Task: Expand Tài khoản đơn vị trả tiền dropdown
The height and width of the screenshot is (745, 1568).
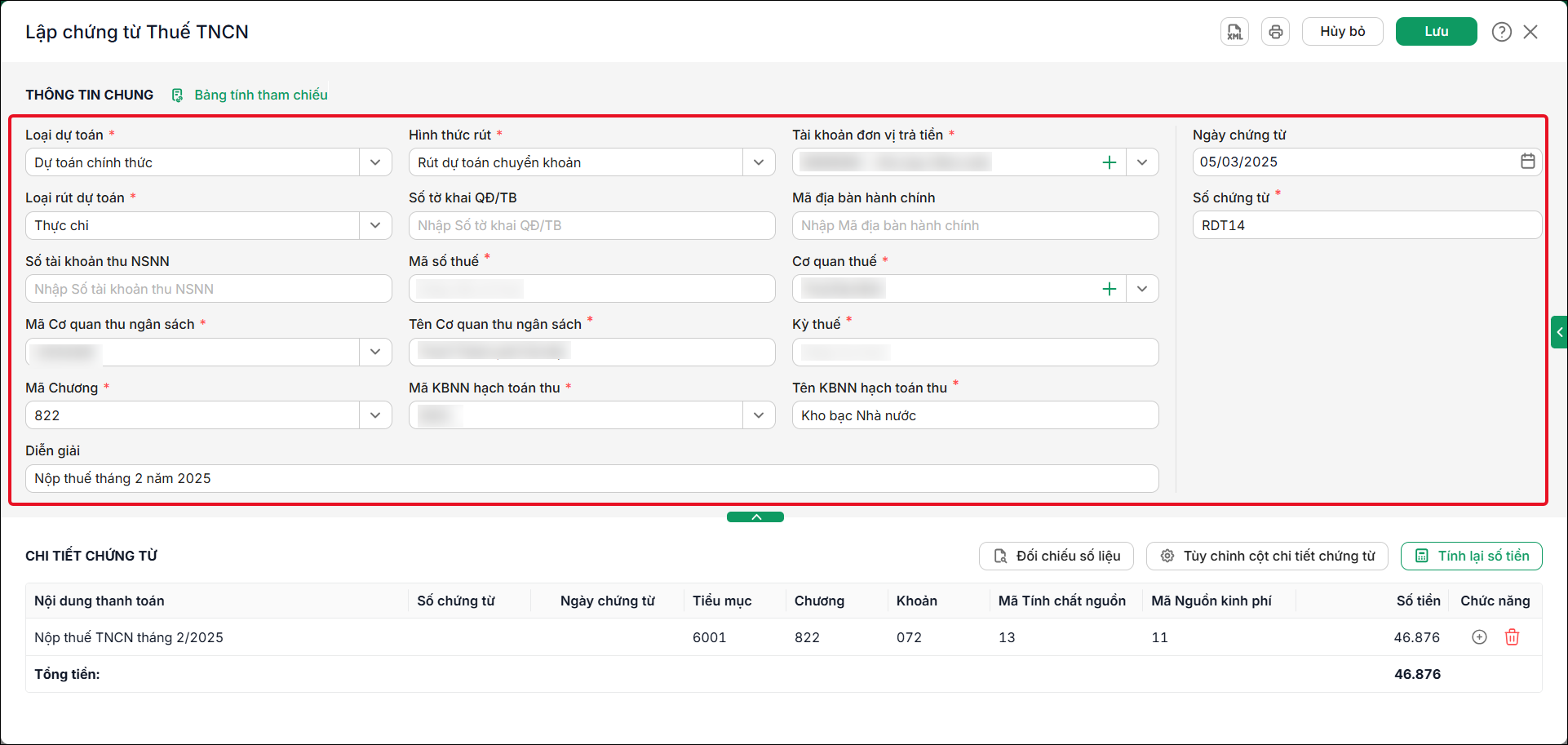Action: tap(1142, 162)
